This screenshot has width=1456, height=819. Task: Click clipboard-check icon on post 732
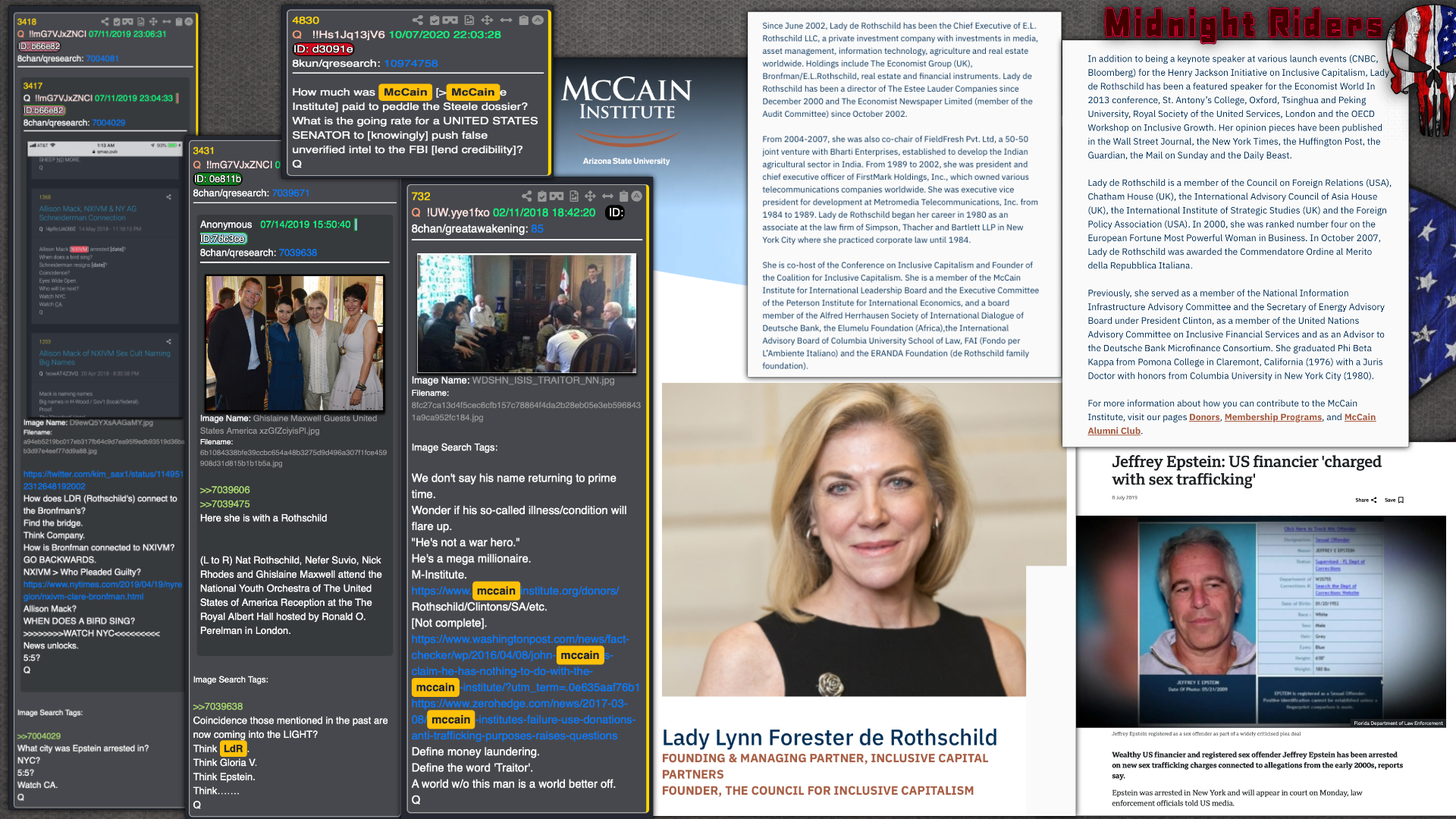pos(542,196)
